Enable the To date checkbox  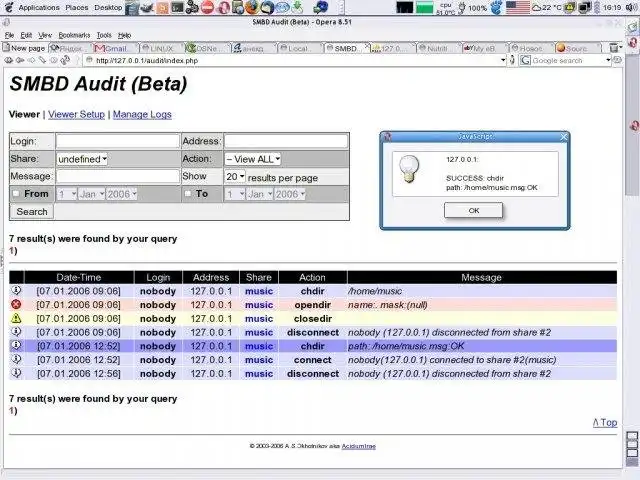pos(188,193)
